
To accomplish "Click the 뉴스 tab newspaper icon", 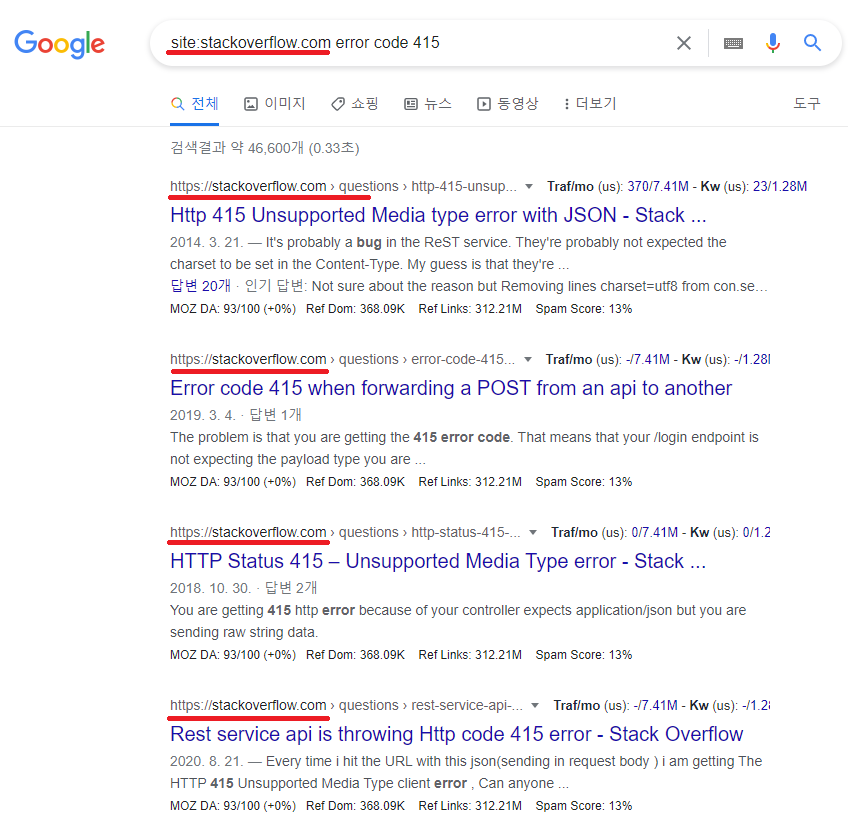I will click(411, 104).
